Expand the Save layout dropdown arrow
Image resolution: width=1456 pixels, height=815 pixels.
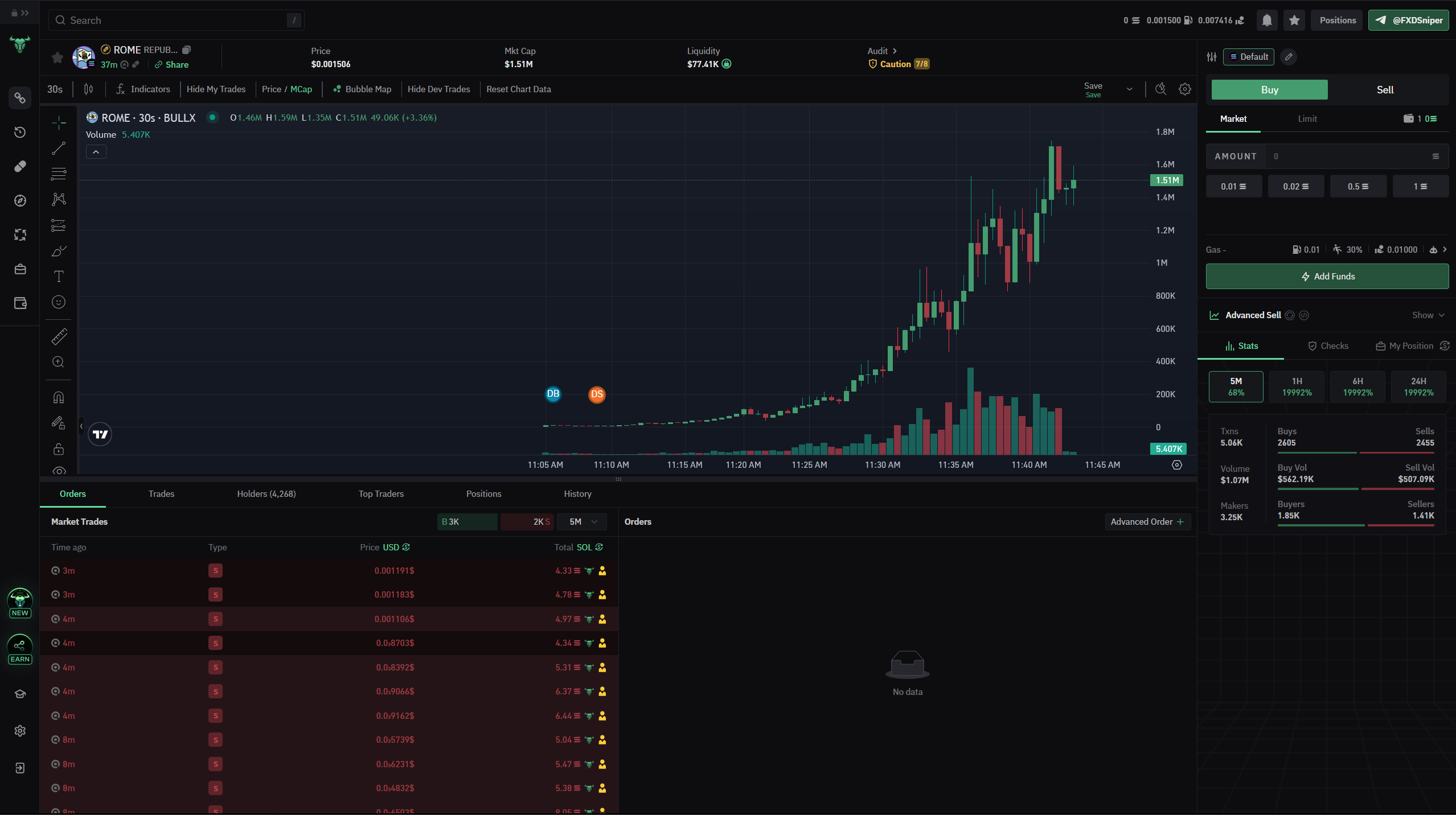(1129, 89)
